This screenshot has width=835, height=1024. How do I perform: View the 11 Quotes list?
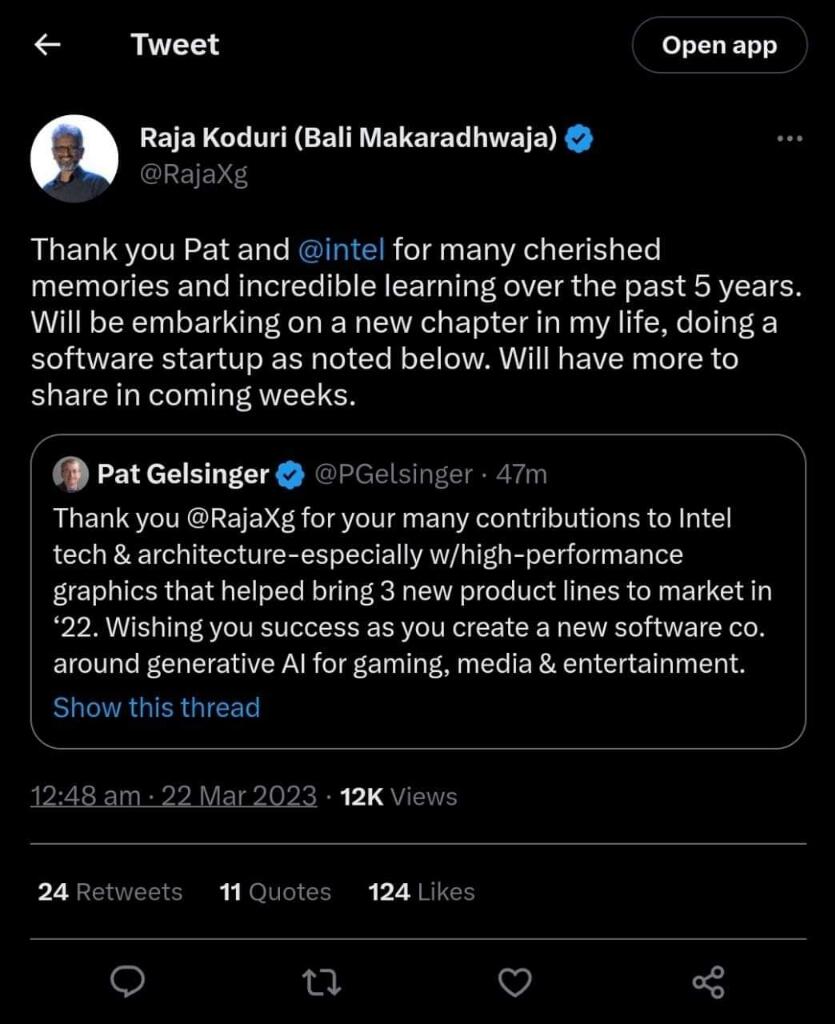[275, 892]
